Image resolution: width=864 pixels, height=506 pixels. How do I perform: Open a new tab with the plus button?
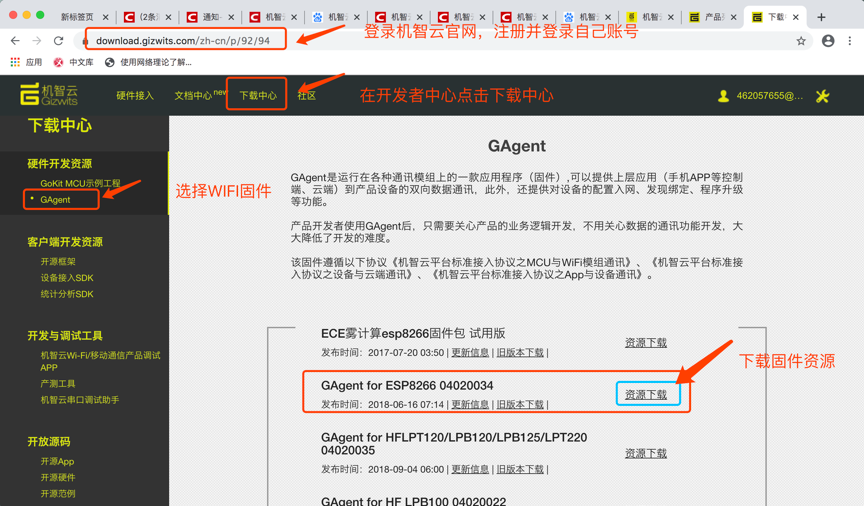[821, 17]
